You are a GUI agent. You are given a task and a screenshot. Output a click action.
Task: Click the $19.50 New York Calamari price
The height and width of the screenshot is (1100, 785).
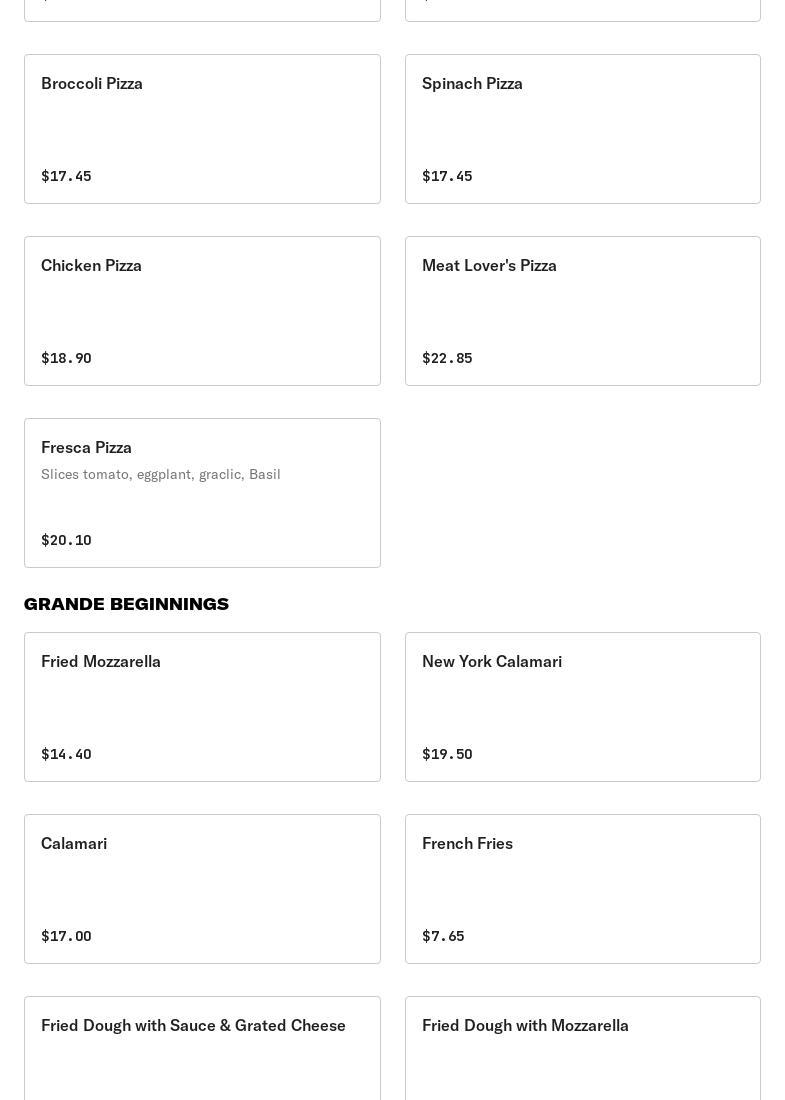447,754
